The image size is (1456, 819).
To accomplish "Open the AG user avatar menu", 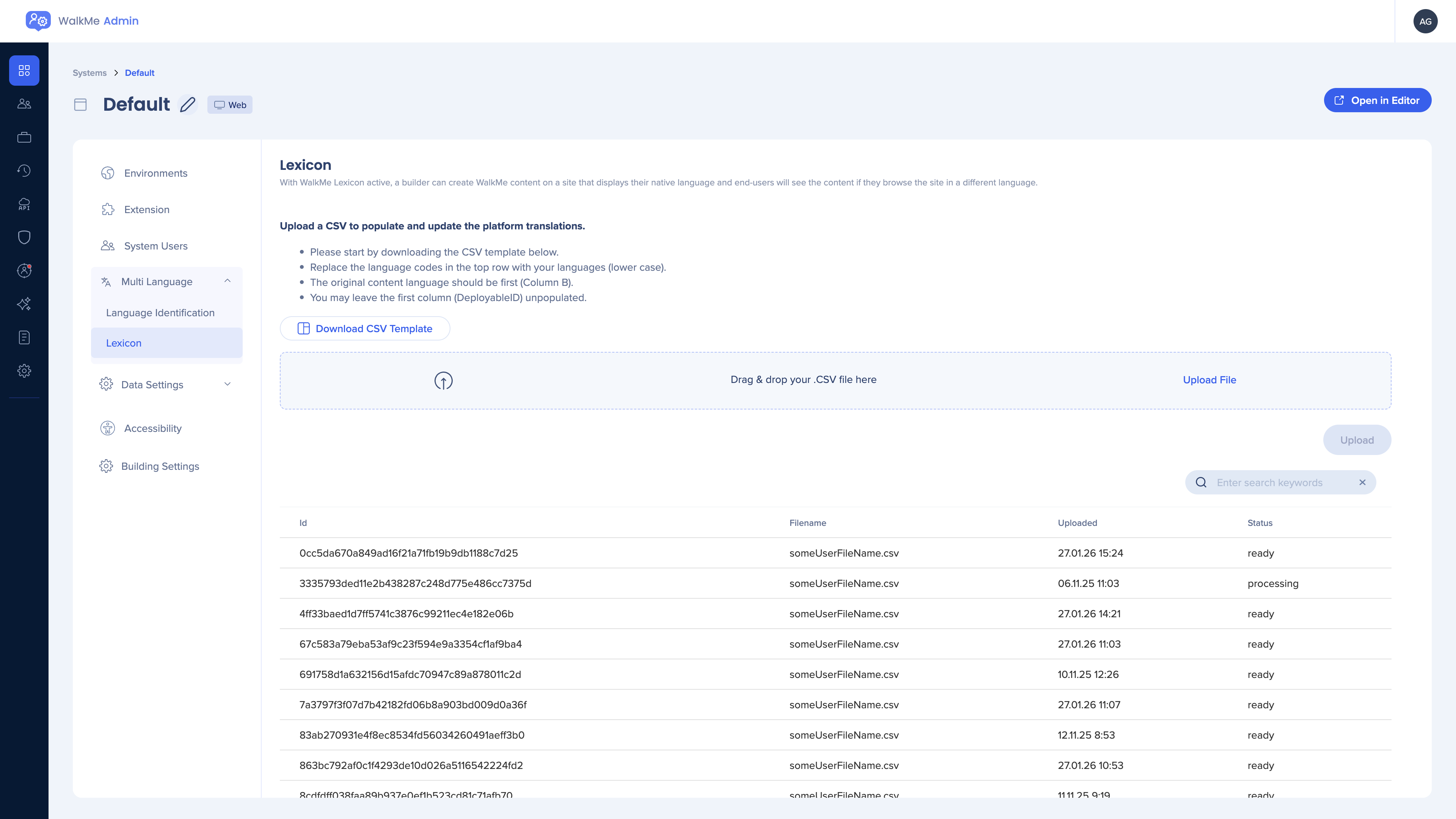I will point(1425,22).
